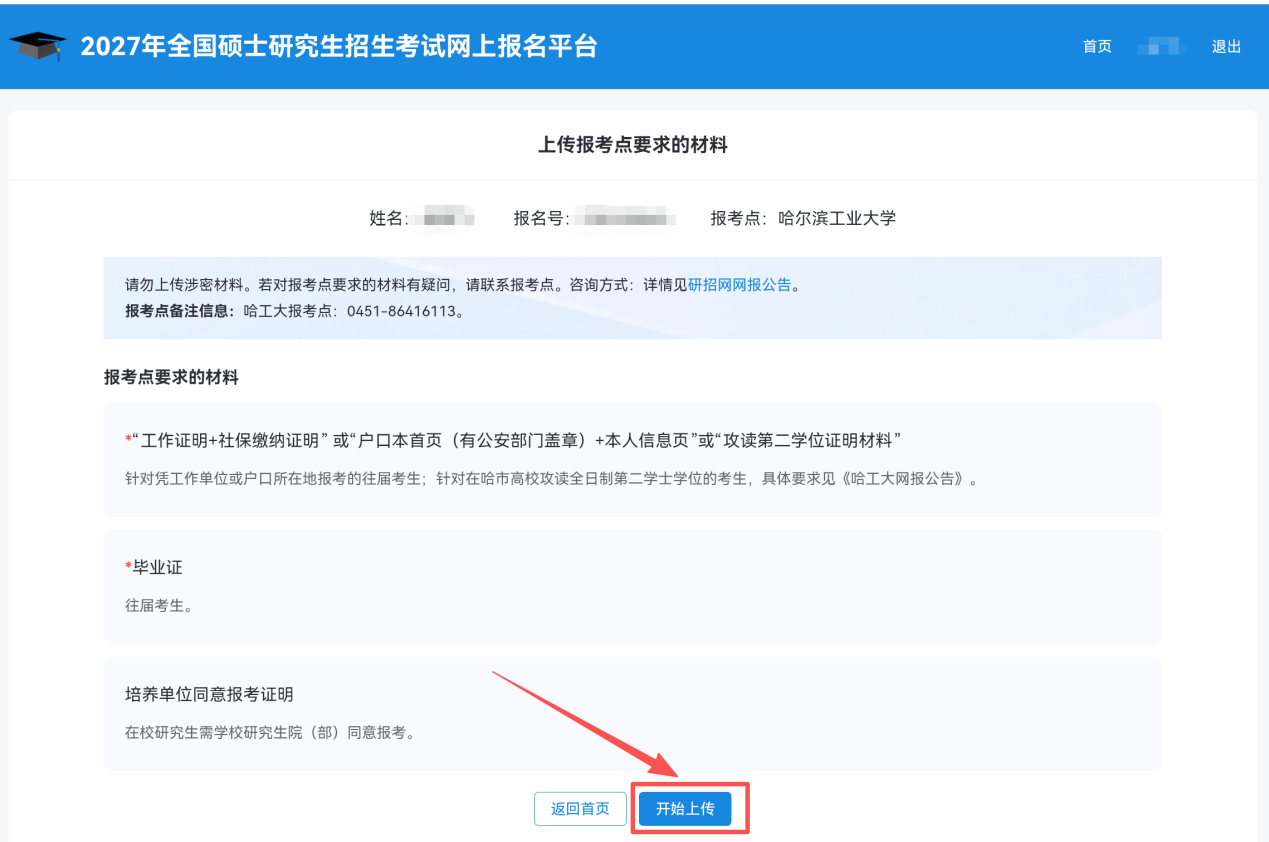
Task: Open the blurred username in the header
Action: (x=1162, y=47)
